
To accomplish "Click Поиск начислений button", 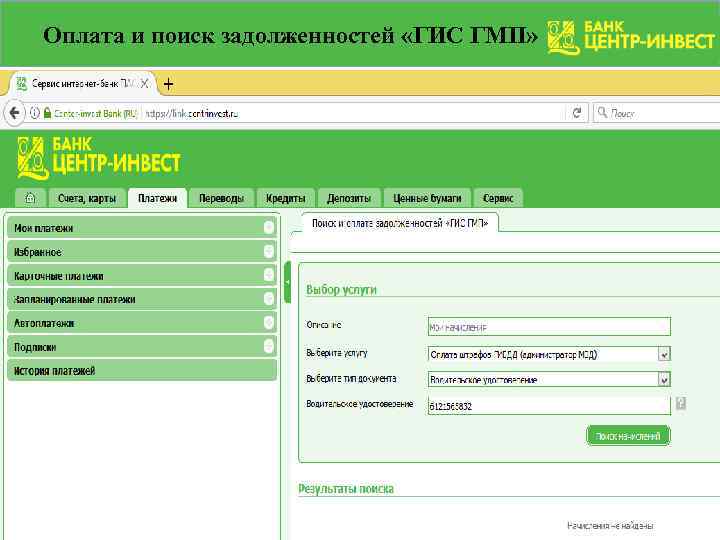I will pyautogui.click(x=628, y=436).
